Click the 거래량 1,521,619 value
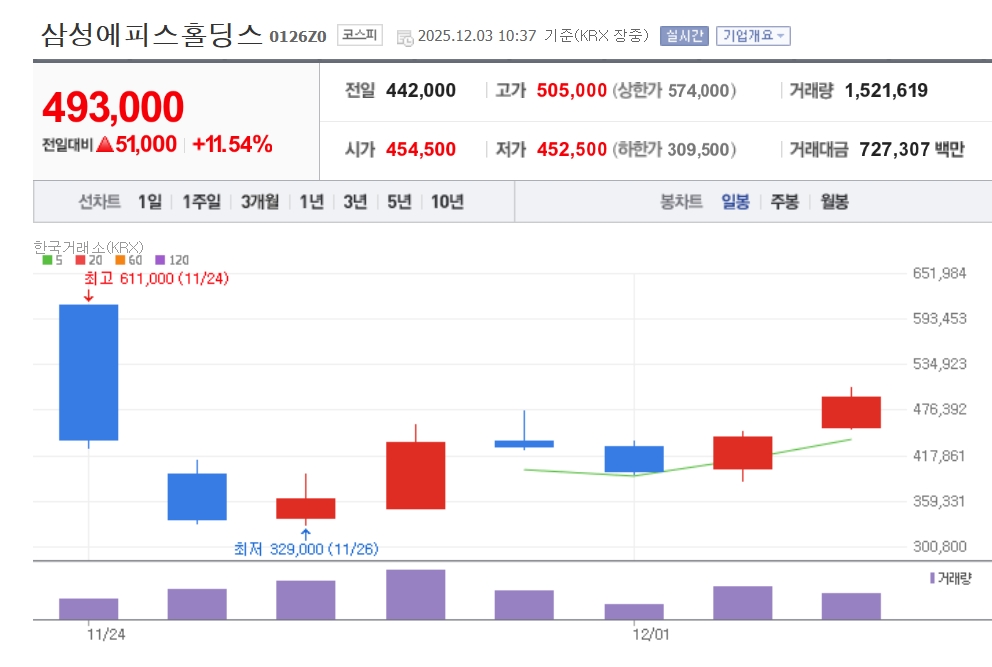This screenshot has height=667, width=992. [886, 90]
